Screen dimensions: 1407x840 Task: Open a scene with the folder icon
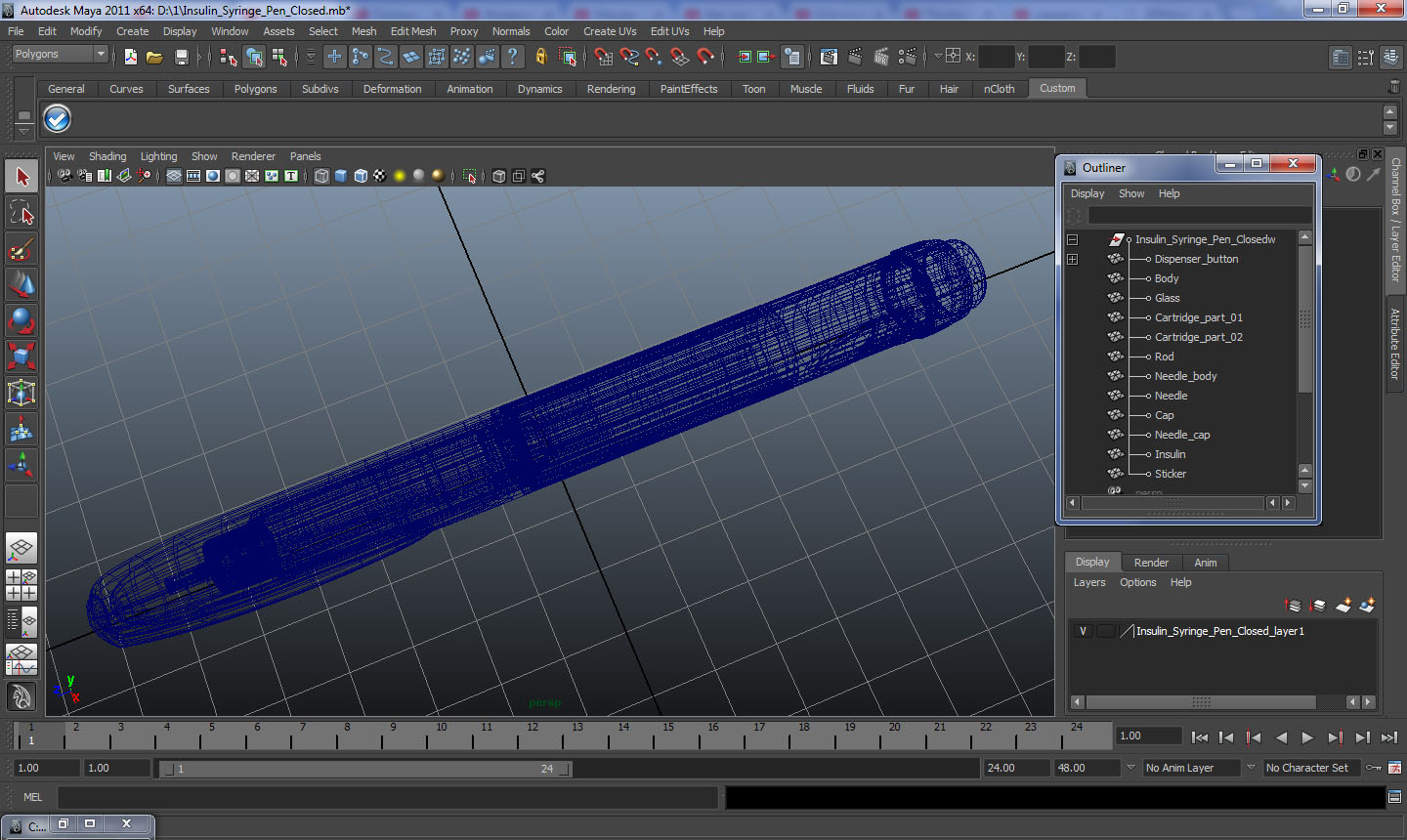[154, 57]
